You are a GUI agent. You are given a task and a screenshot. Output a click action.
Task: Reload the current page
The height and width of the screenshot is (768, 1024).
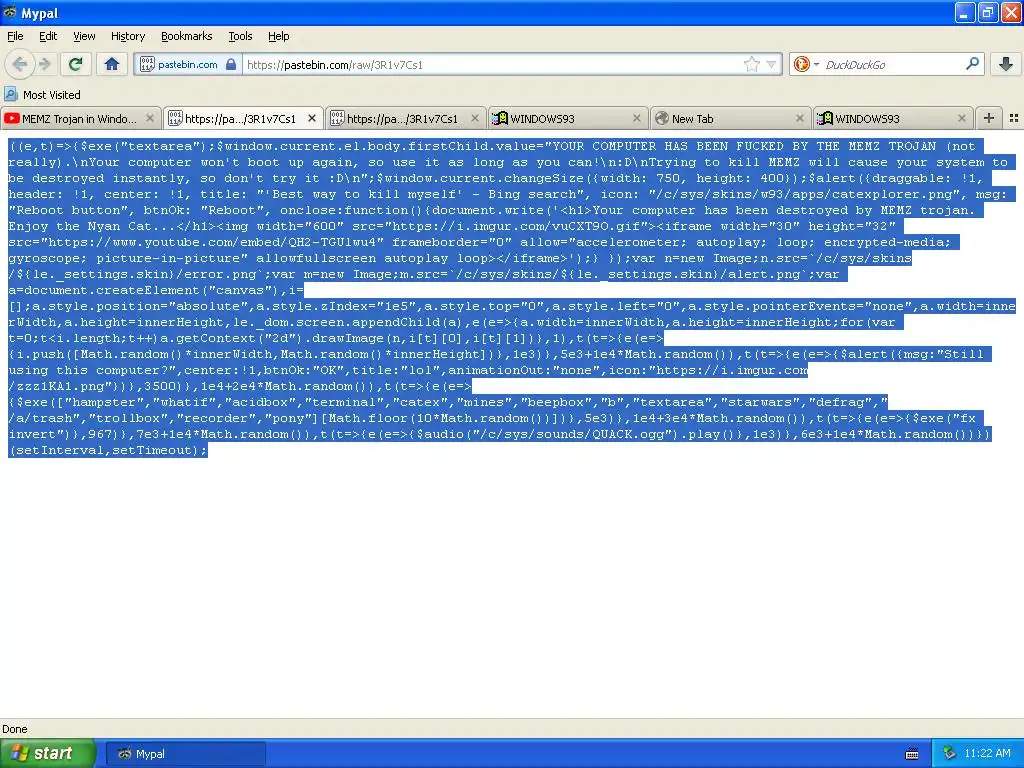(76, 64)
